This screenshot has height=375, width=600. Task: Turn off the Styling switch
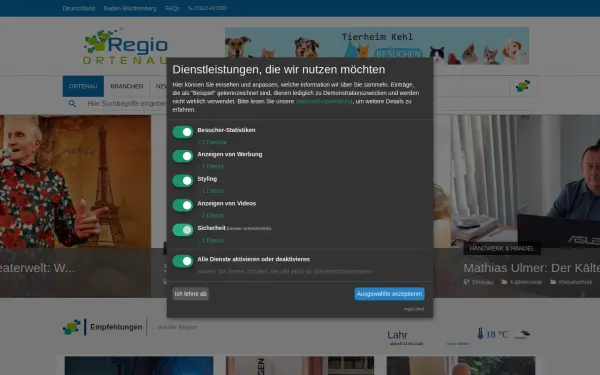pyautogui.click(x=183, y=181)
